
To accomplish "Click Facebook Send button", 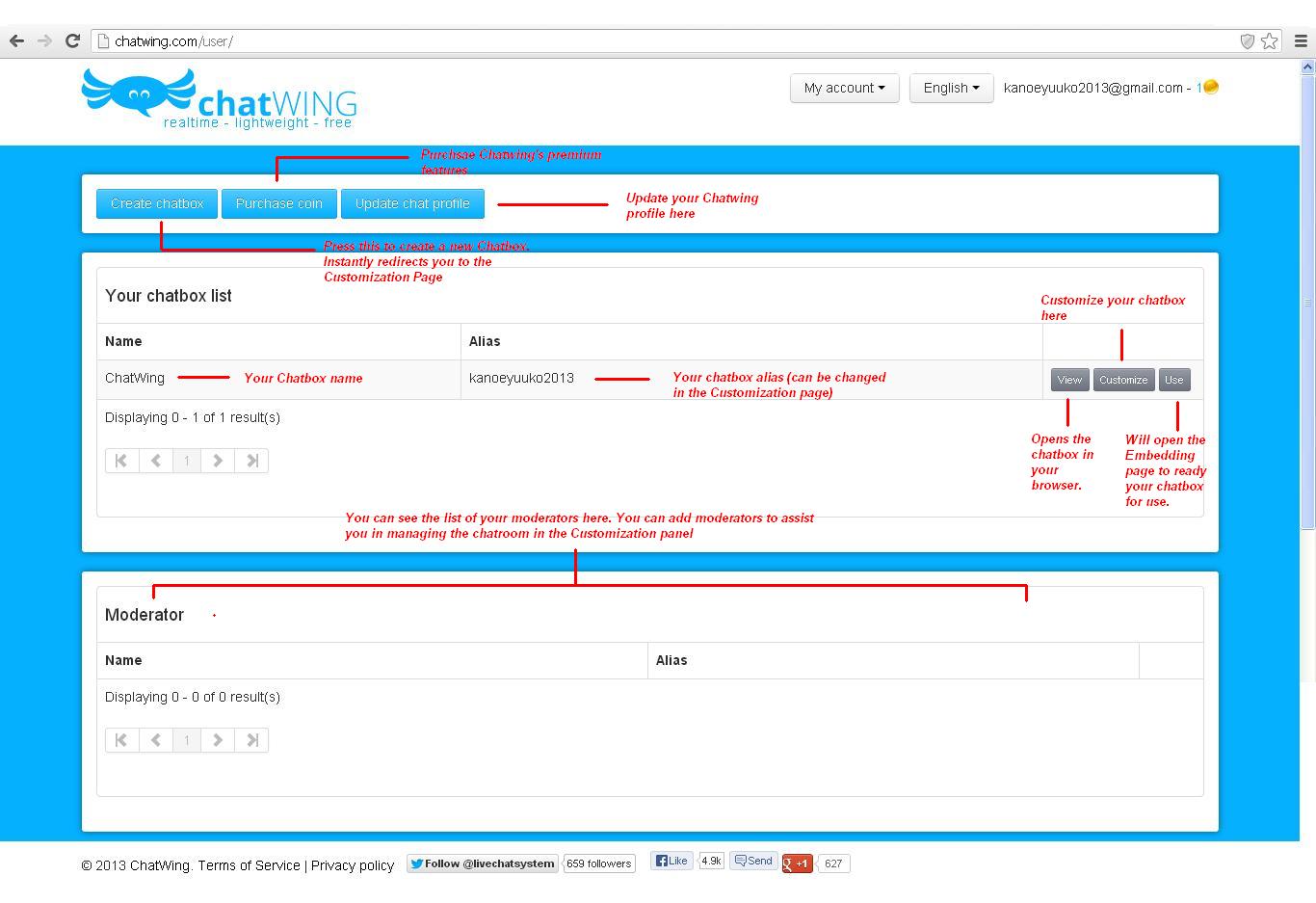I will pyautogui.click(x=753, y=861).
